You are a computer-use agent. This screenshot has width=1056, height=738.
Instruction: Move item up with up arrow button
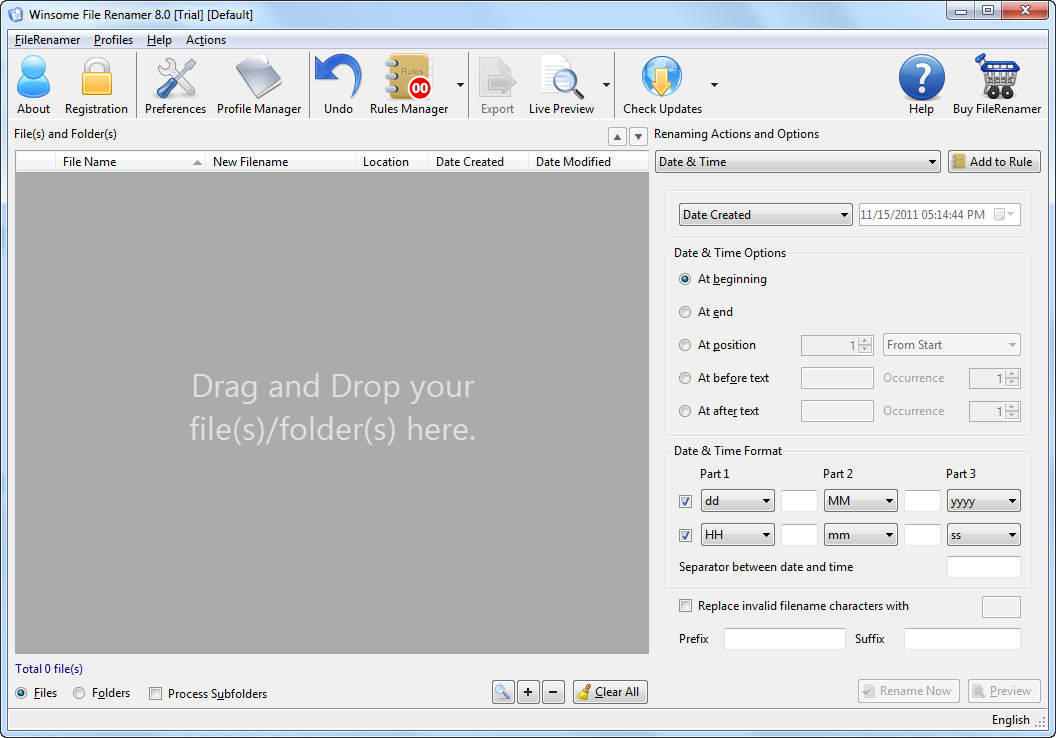[617, 136]
